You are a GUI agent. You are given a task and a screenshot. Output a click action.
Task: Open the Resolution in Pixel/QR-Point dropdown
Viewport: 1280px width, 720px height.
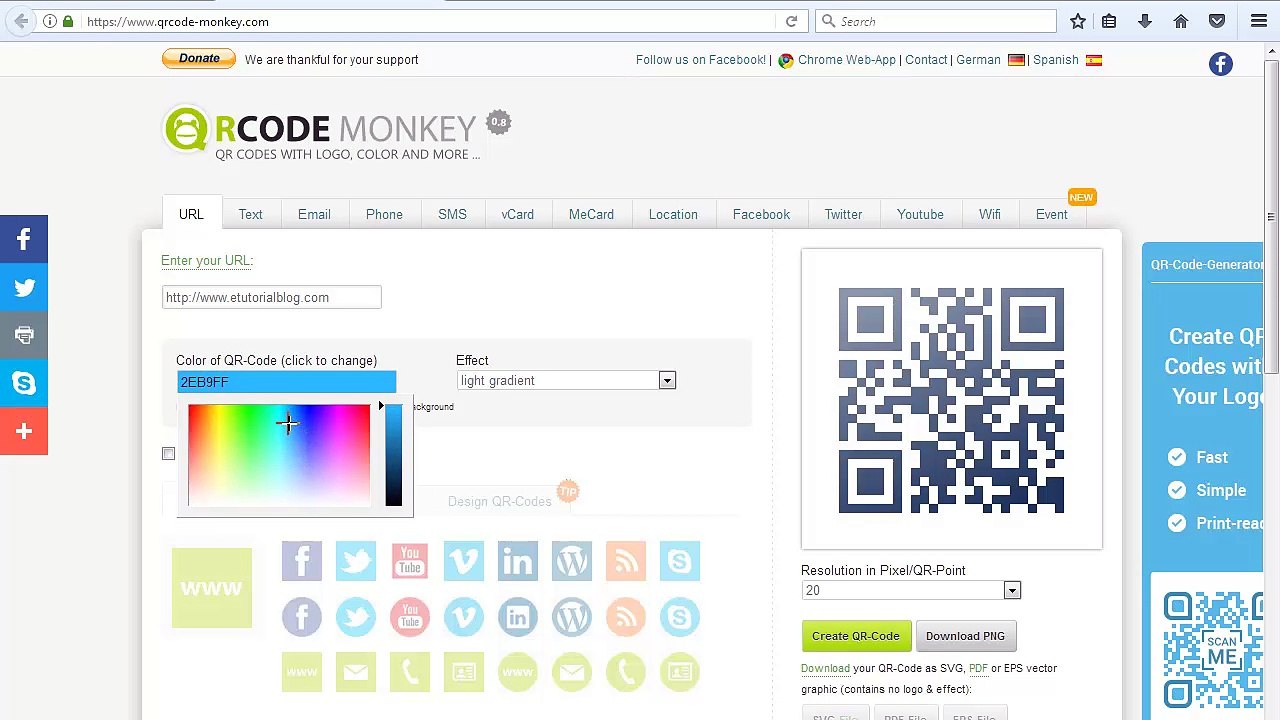(x=911, y=590)
